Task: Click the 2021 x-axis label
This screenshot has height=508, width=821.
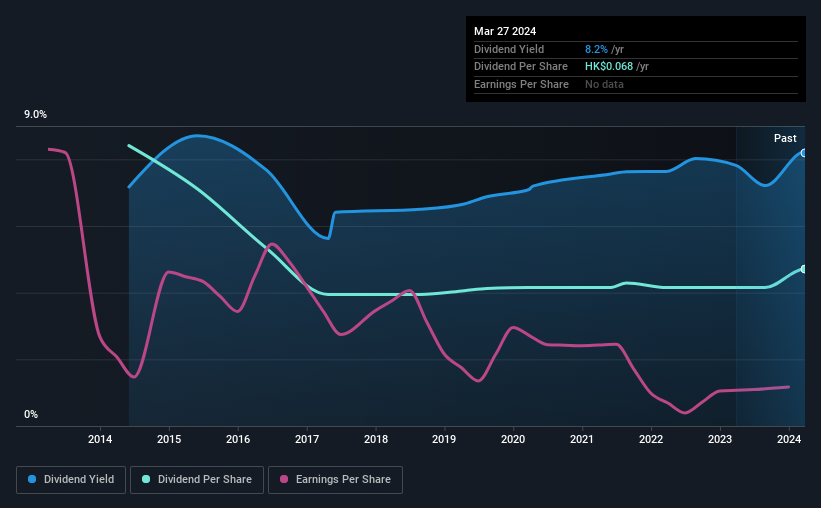Action: (x=582, y=439)
